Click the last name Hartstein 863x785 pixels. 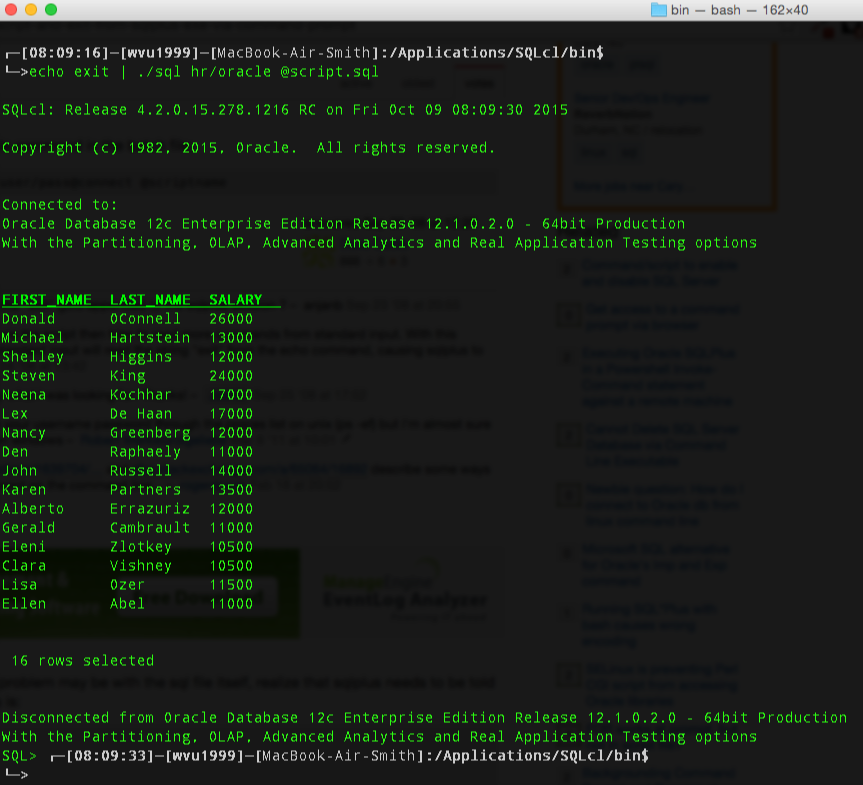point(150,338)
